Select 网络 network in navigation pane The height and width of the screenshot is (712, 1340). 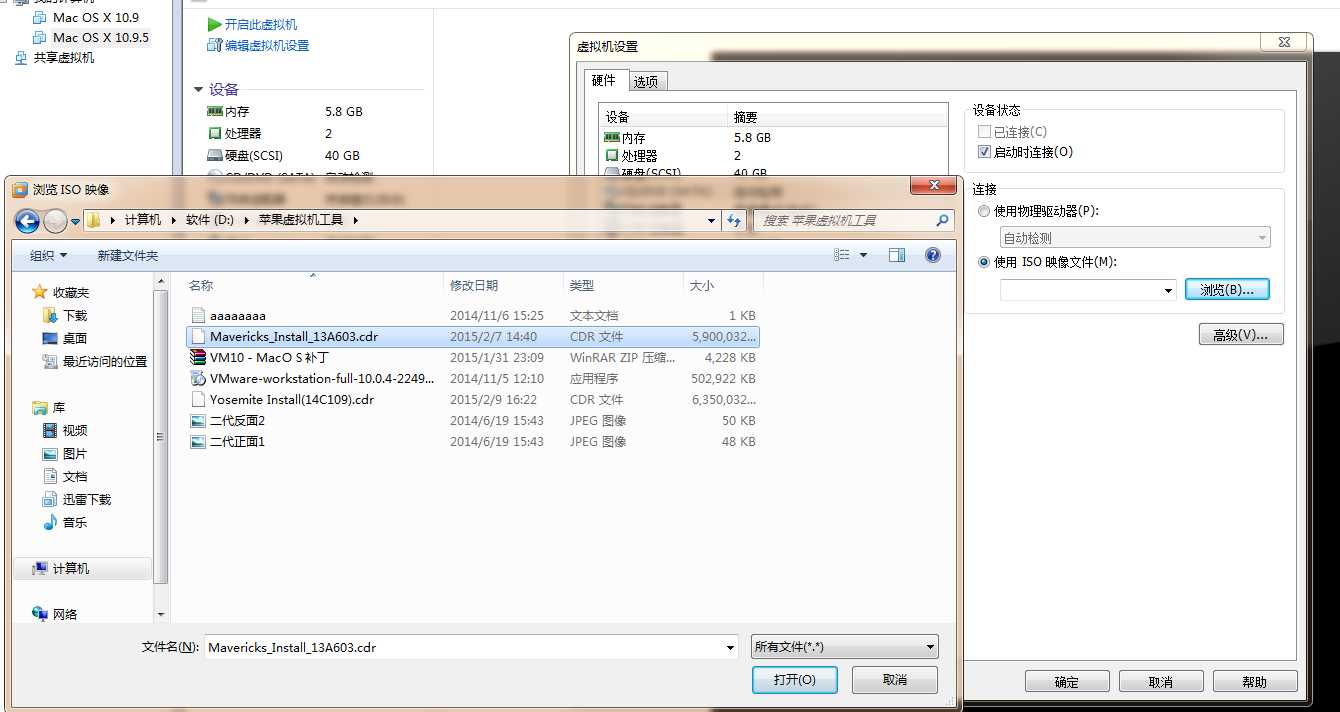tap(55, 614)
